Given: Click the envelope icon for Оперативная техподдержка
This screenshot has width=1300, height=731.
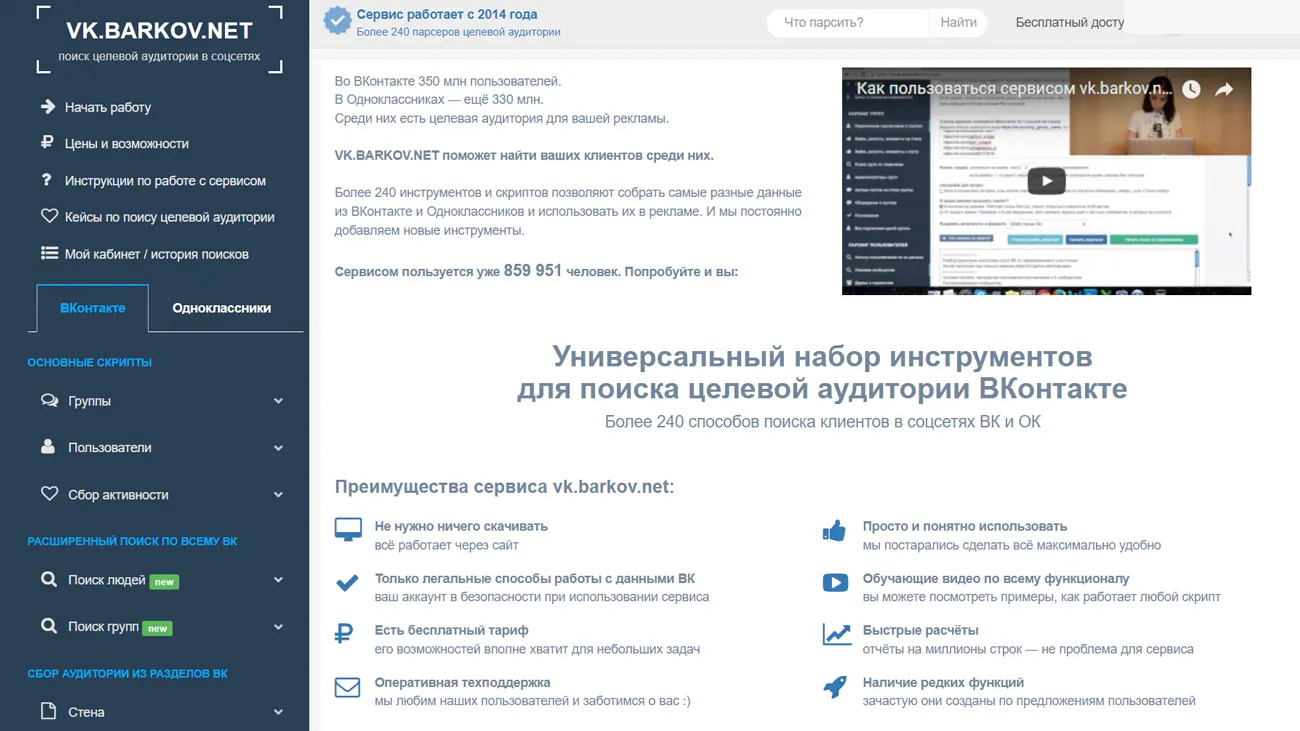Looking at the screenshot, I should pos(346,688).
